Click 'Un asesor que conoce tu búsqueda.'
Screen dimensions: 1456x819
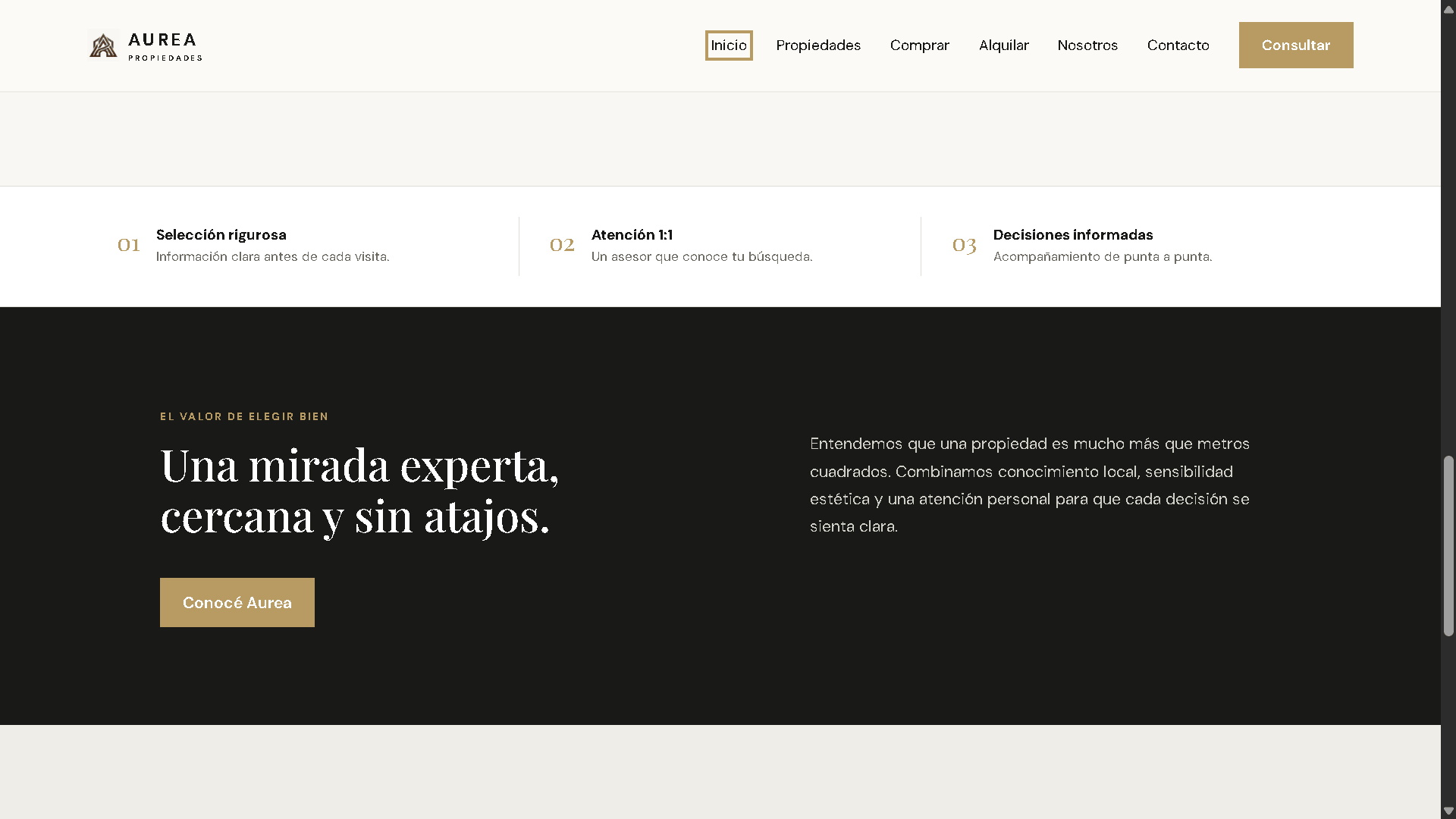point(702,257)
